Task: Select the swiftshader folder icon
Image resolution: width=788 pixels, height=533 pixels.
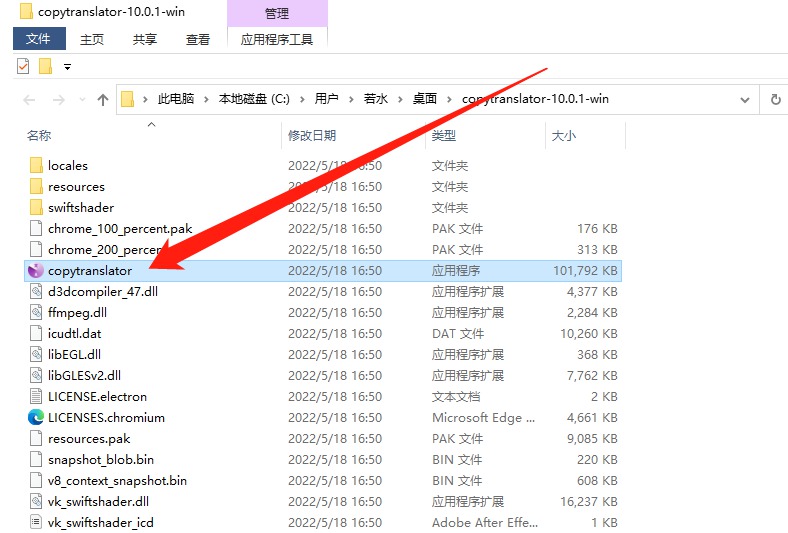Action: pos(36,207)
